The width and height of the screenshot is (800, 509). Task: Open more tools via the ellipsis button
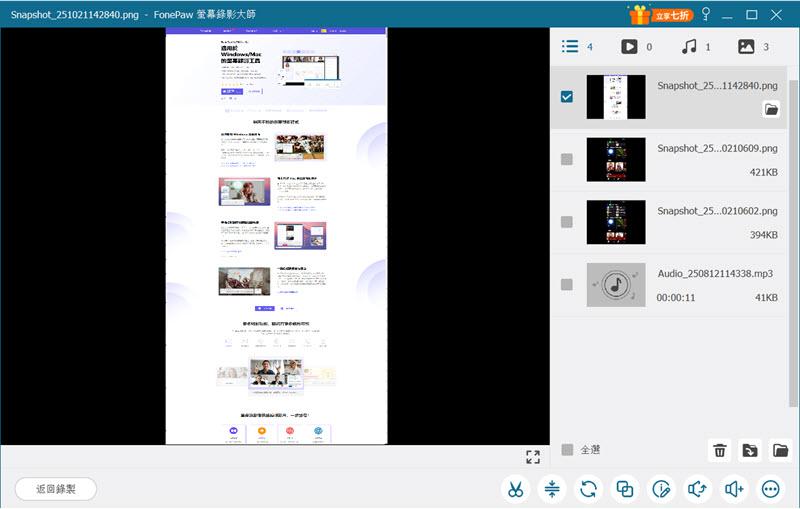[x=770, y=489]
